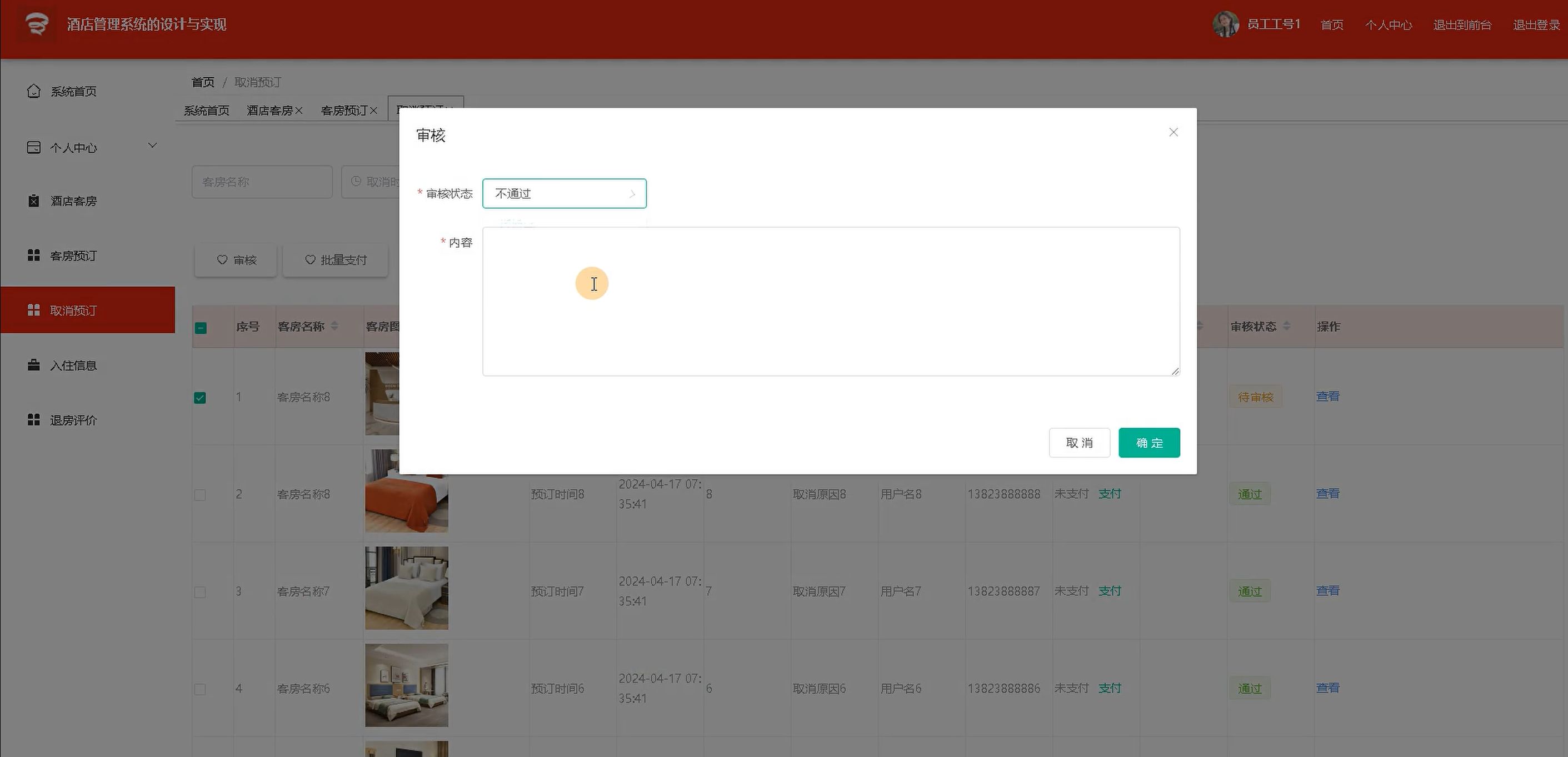
Task: Sort by 客房名称 column arrows
Action: 334,326
